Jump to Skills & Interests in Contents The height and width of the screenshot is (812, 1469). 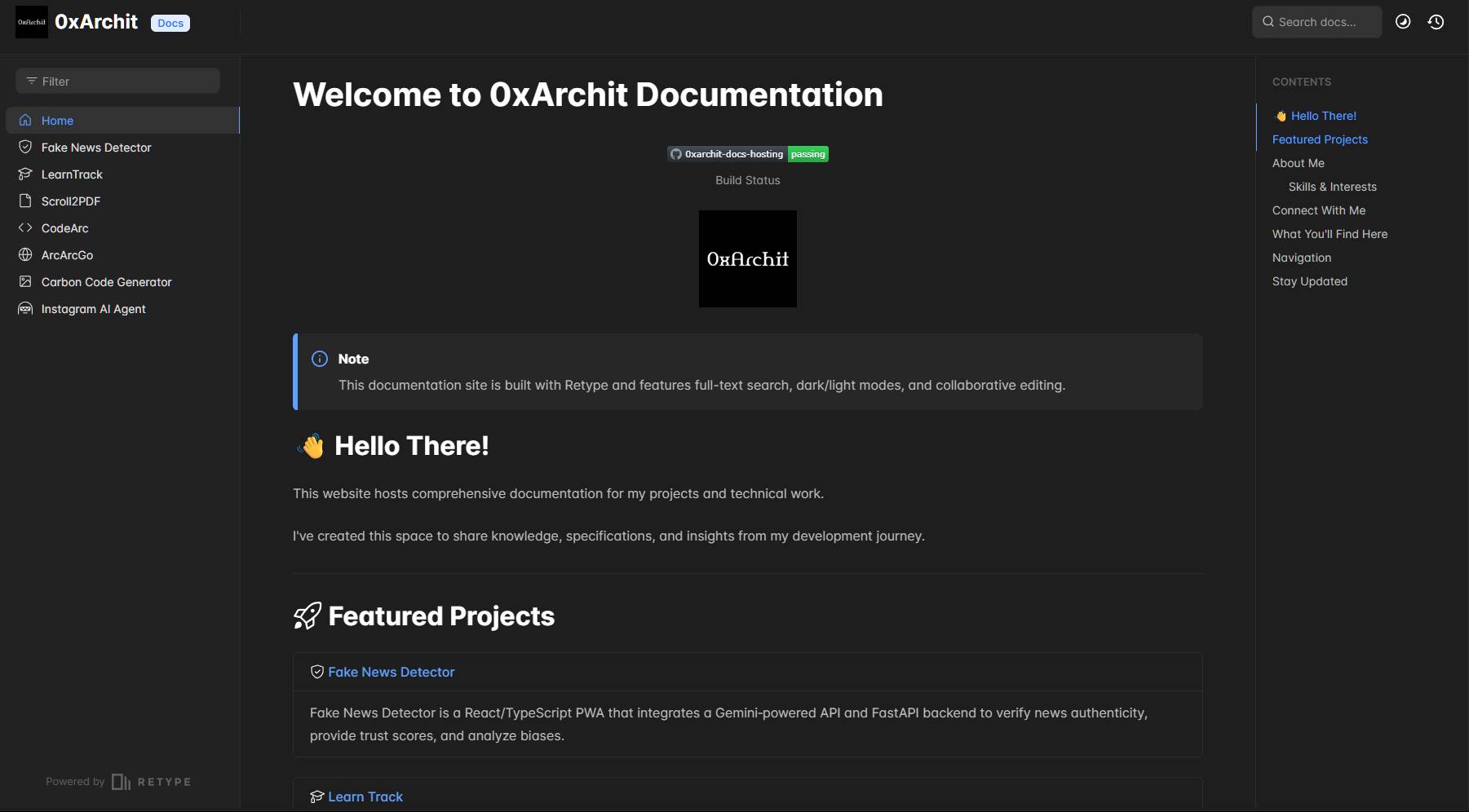(1333, 187)
